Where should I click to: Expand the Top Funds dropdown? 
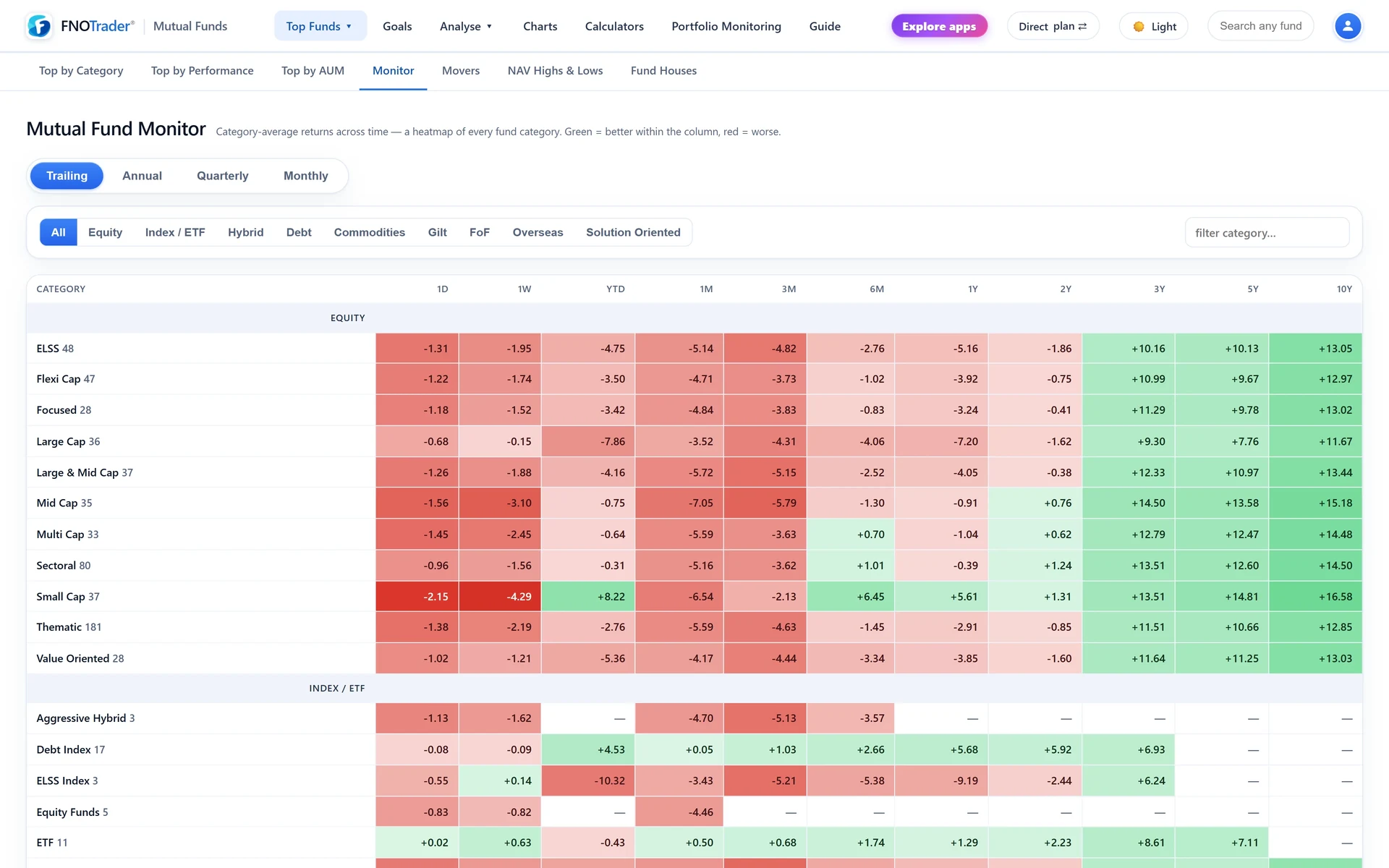pos(320,26)
